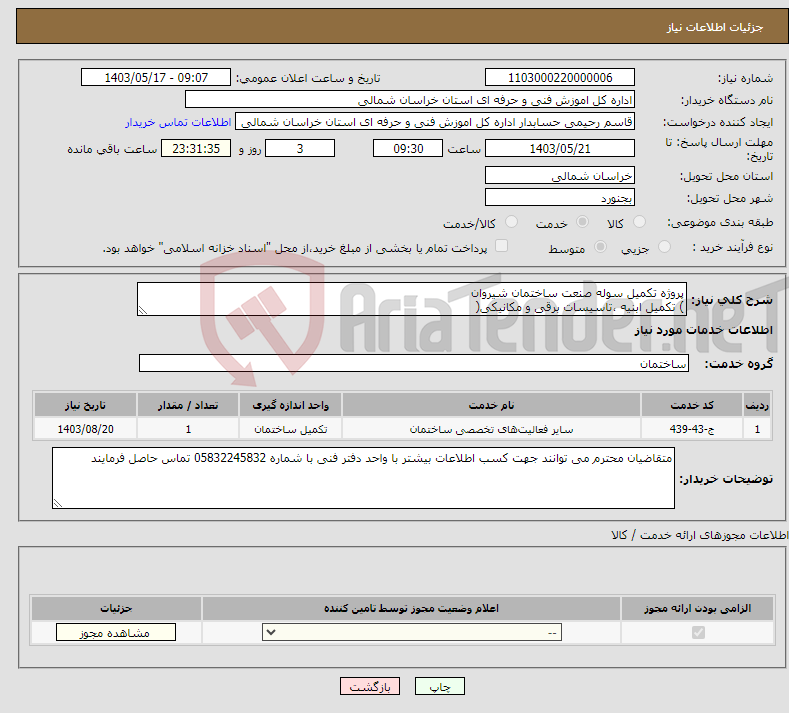Select the خدمت radio button
This screenshot has height=713, width=789.
(x=582, y=222)
